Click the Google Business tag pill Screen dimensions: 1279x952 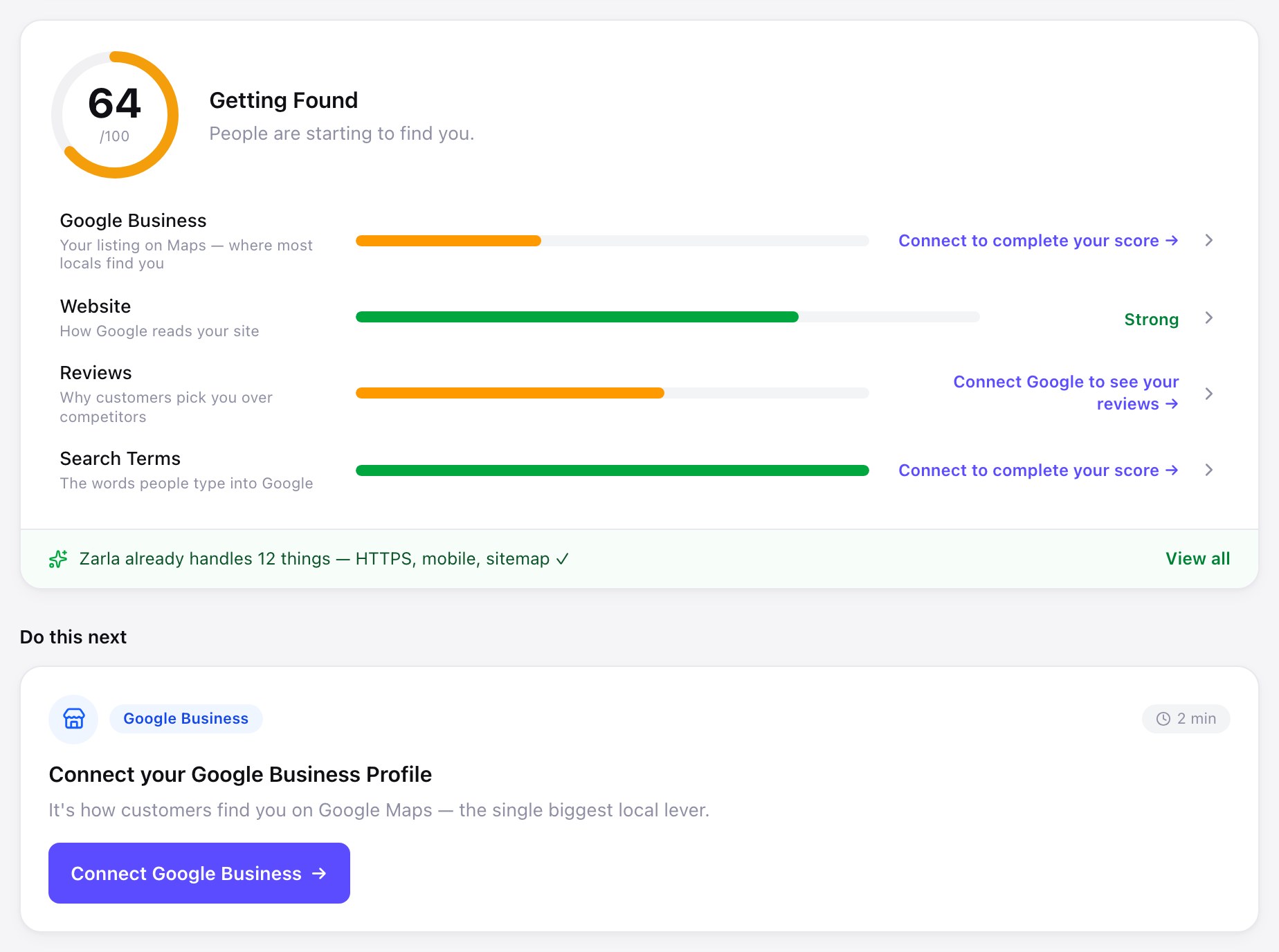(x=185, y=719)
